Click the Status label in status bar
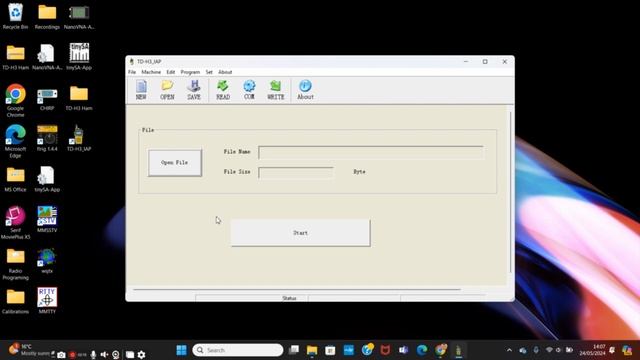Screen dimensions: 640x360 pyautogui.click(x=289, y=298)
